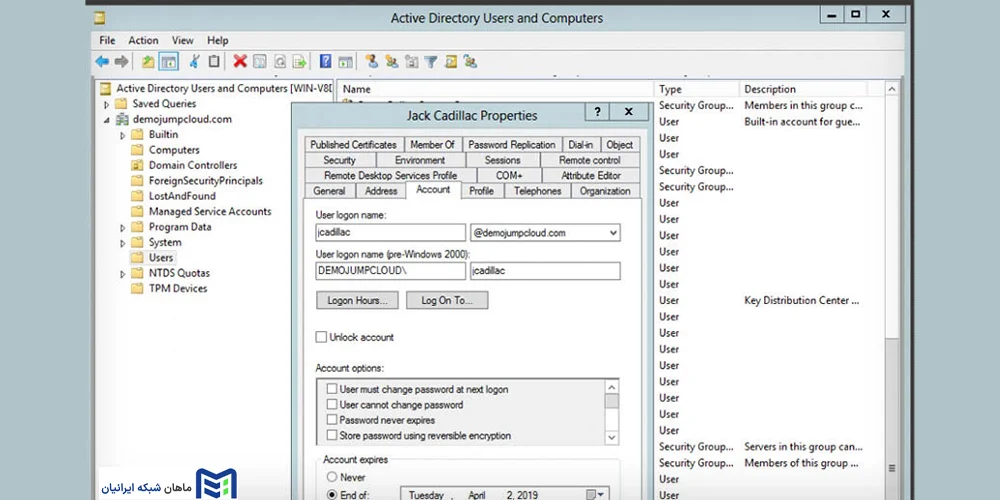Switch to the Attribute Editor tab
Viewport: 1000px width, 500px height.
[x=591, y=175]
